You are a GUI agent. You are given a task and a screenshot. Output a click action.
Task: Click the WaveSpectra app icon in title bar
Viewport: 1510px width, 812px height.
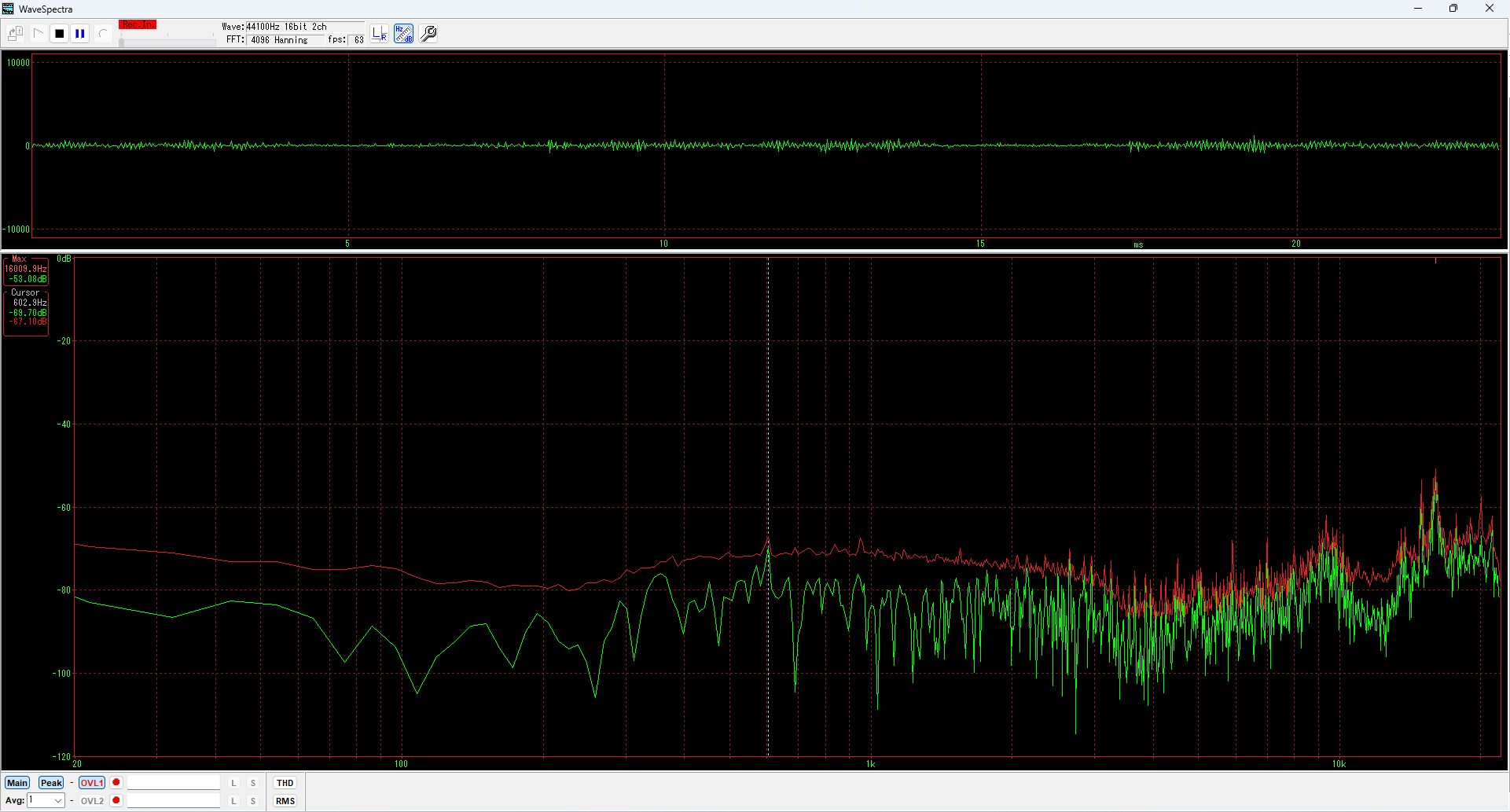click(x=9, y=9)
